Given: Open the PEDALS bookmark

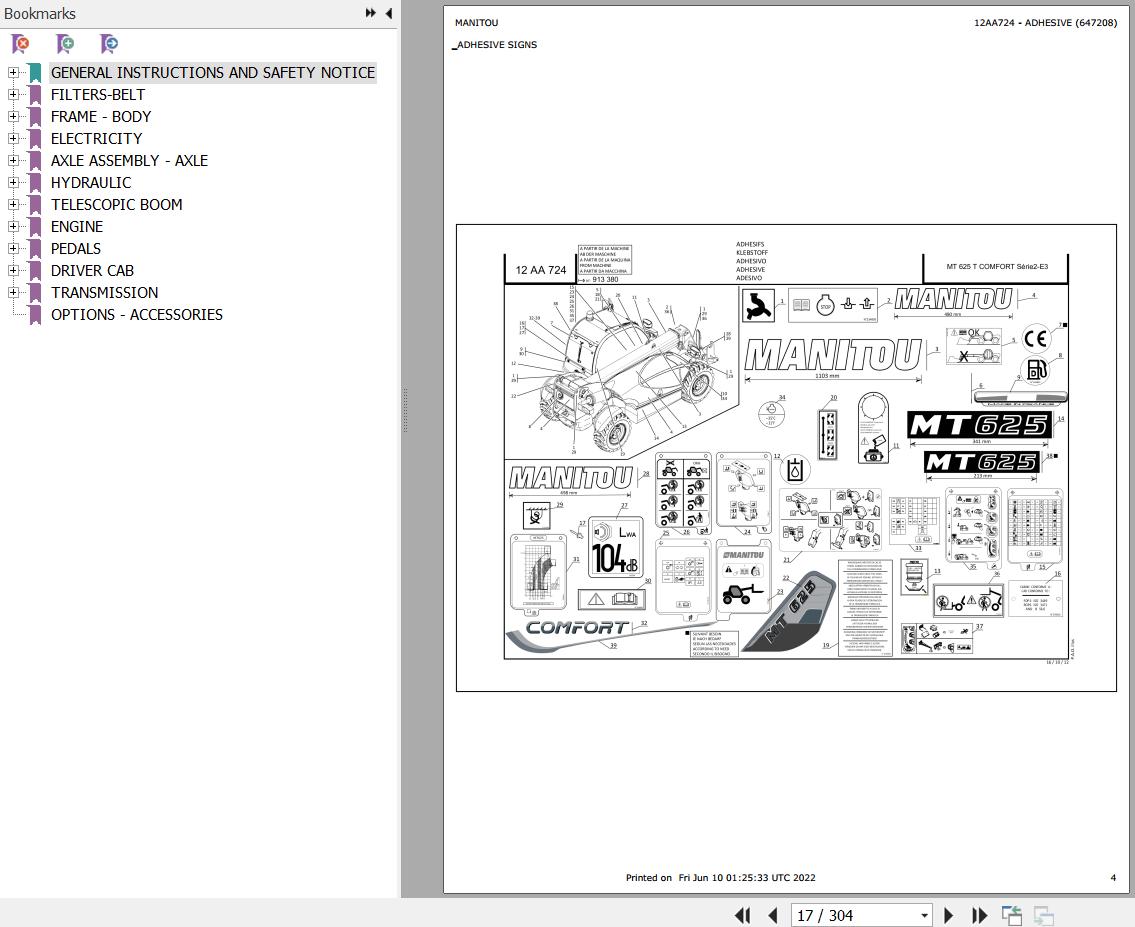Looking at the screenshot, I should pyautogui.click(x=75, y=249).
